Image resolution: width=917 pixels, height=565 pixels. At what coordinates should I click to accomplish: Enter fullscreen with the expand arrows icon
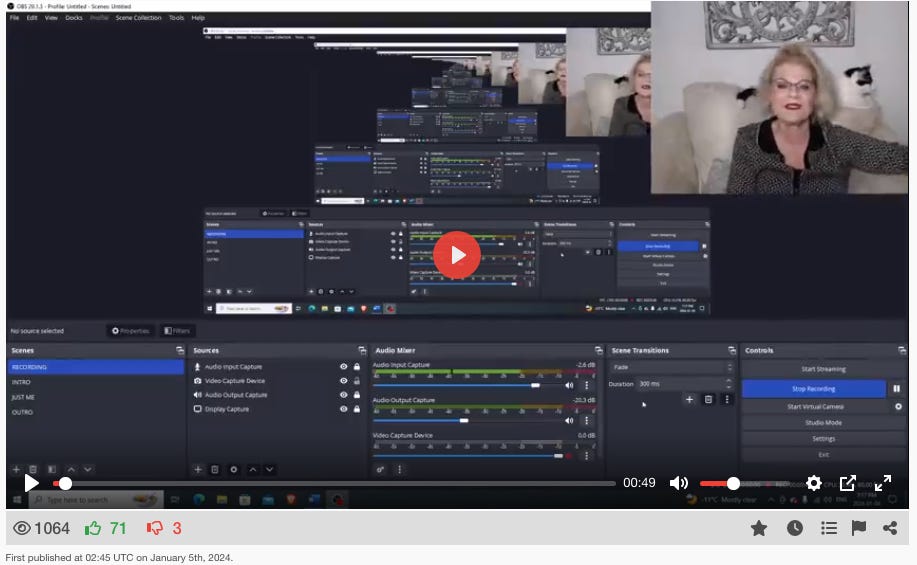(x=882, y=483)
